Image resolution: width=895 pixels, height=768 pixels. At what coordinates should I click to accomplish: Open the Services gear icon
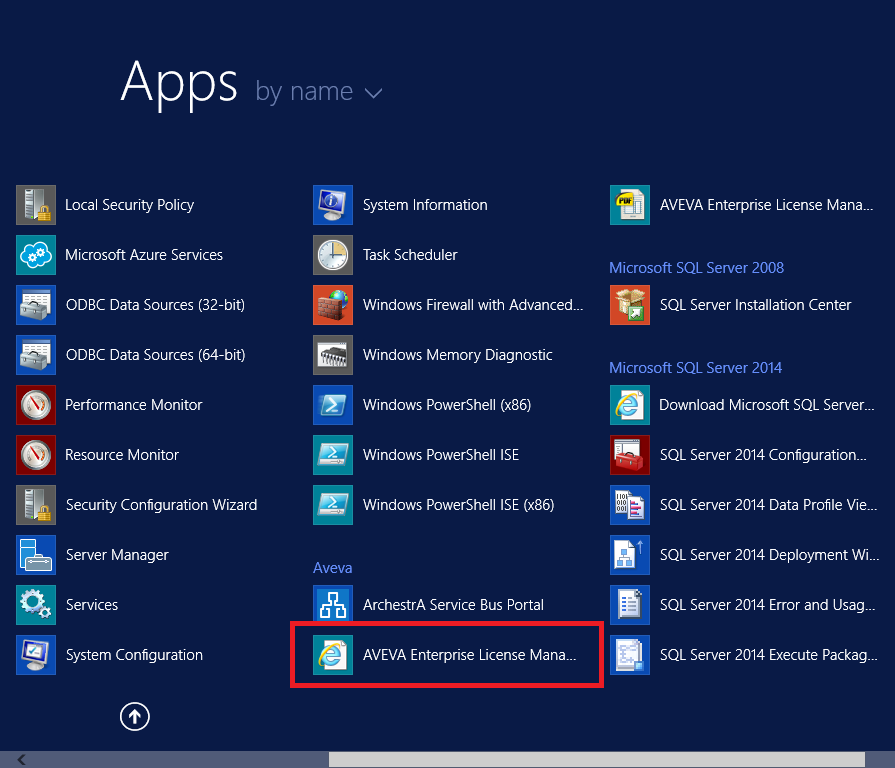pos(36,605)
